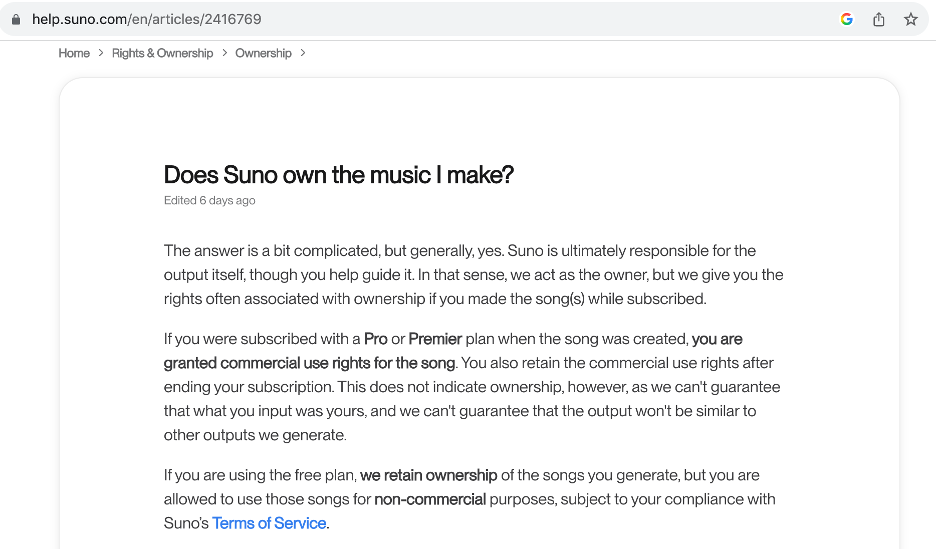Image resolution: width=936 pixels, height=550 pixels.
Task: Click the "Edited 6 days ago" timestamp
Action: [x=209, y=201]
